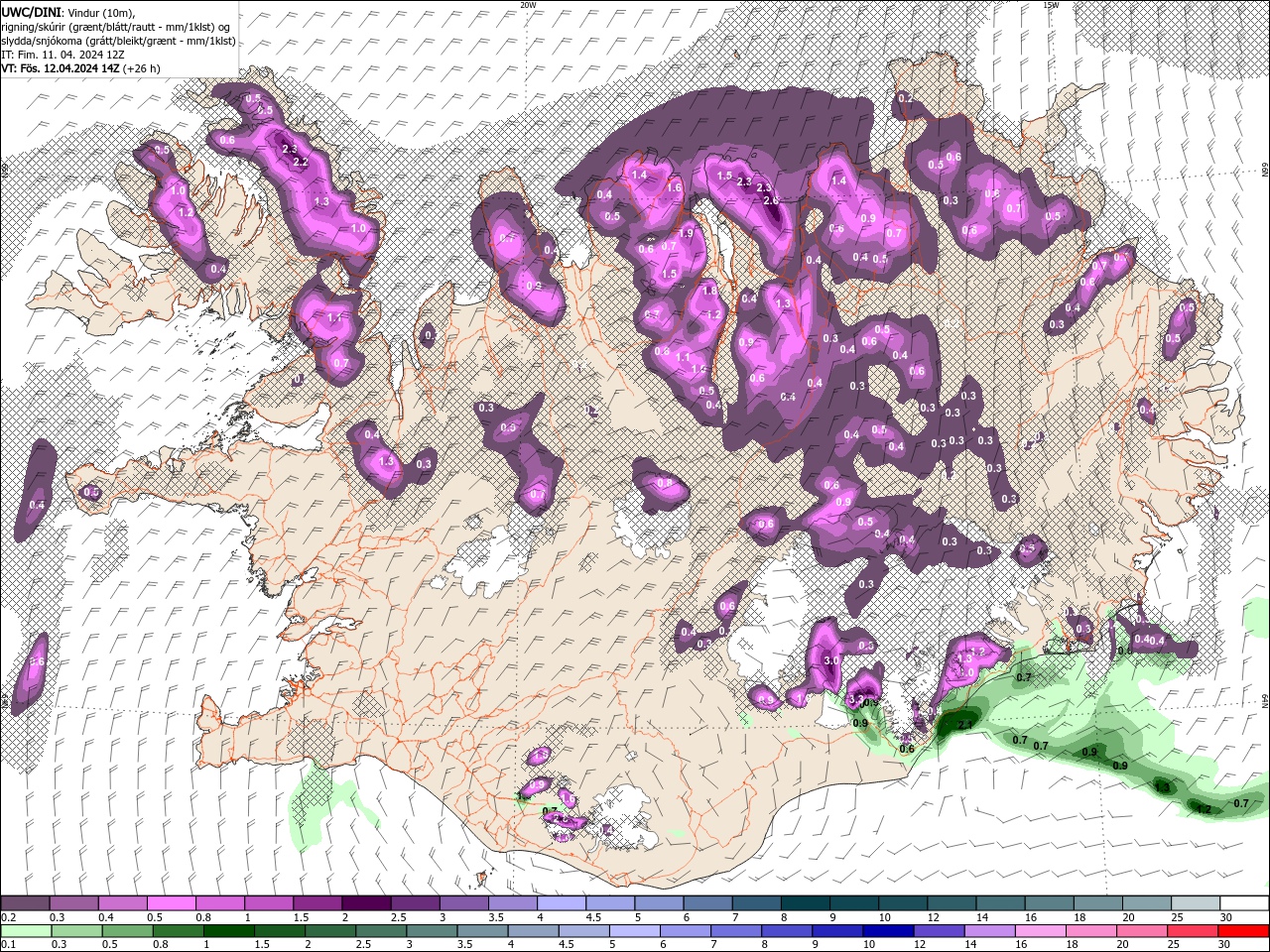Pick the pale green 0.1–0.3 lower-row swatch
This screenshot has width=1270, height=952.
tap(26, 931)
